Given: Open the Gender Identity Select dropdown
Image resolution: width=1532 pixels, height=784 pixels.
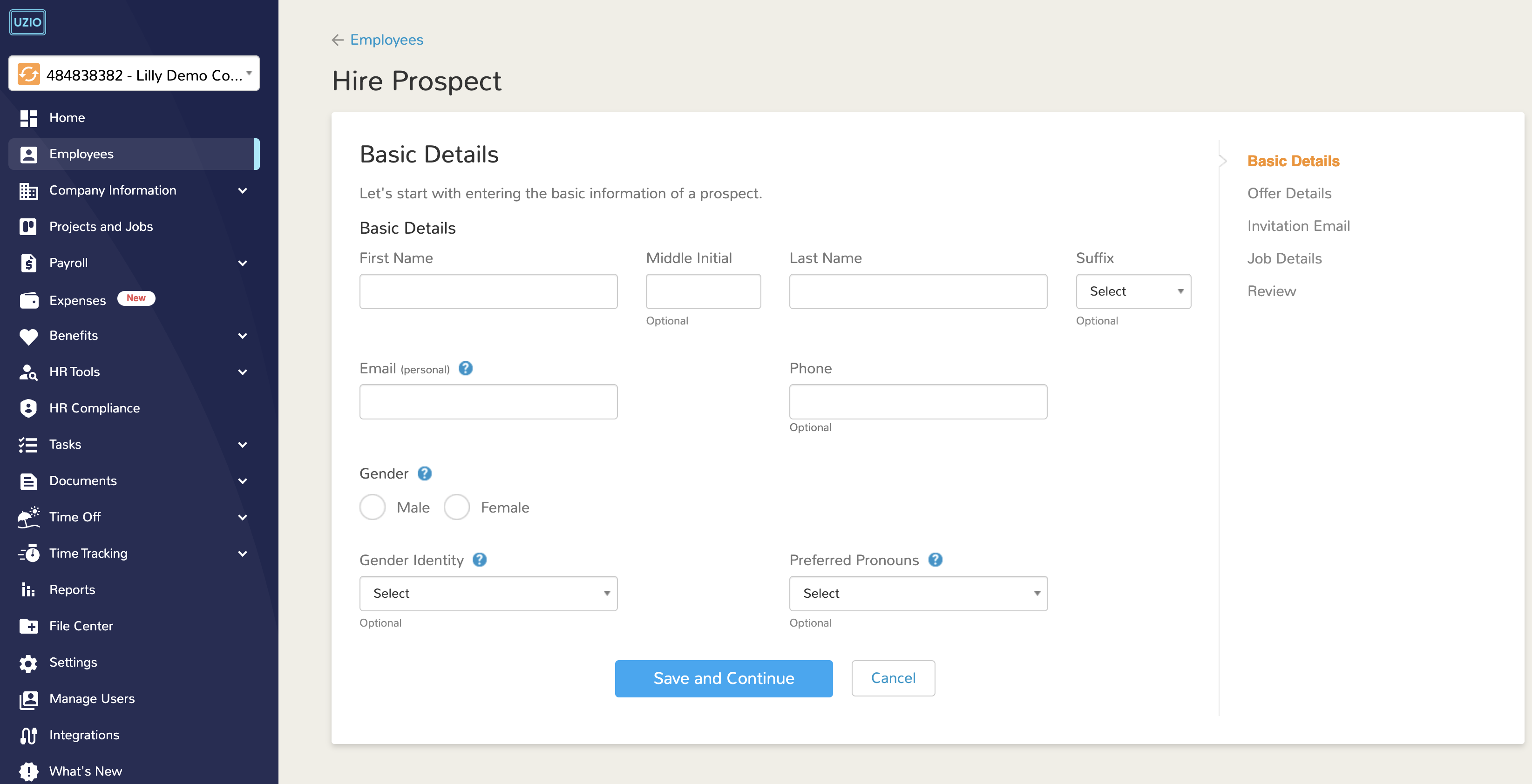Looking at the screenshot, I should (x=488, y=593).
